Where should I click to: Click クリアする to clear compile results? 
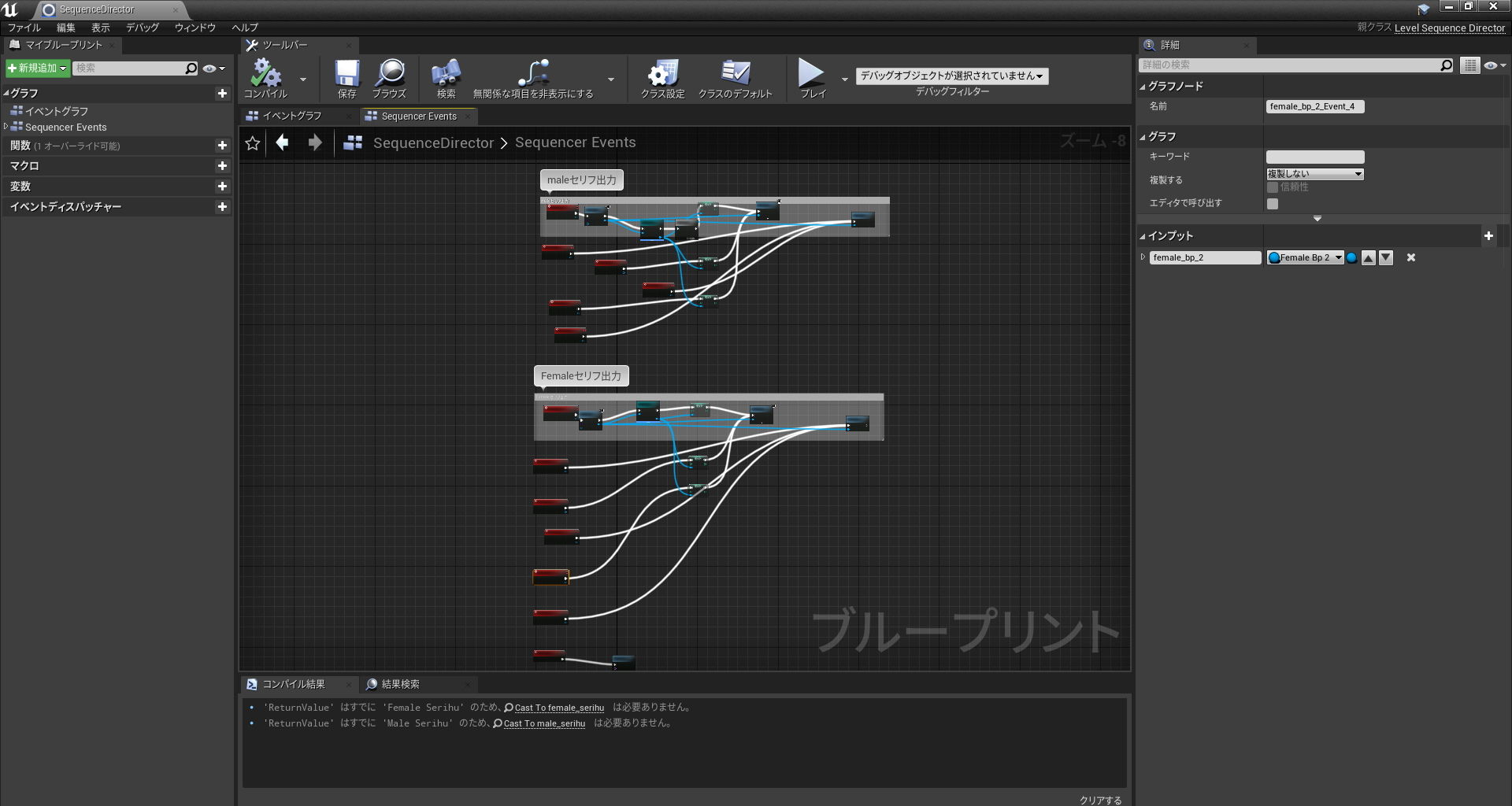pyautogui.click(x=1101, y=799)
